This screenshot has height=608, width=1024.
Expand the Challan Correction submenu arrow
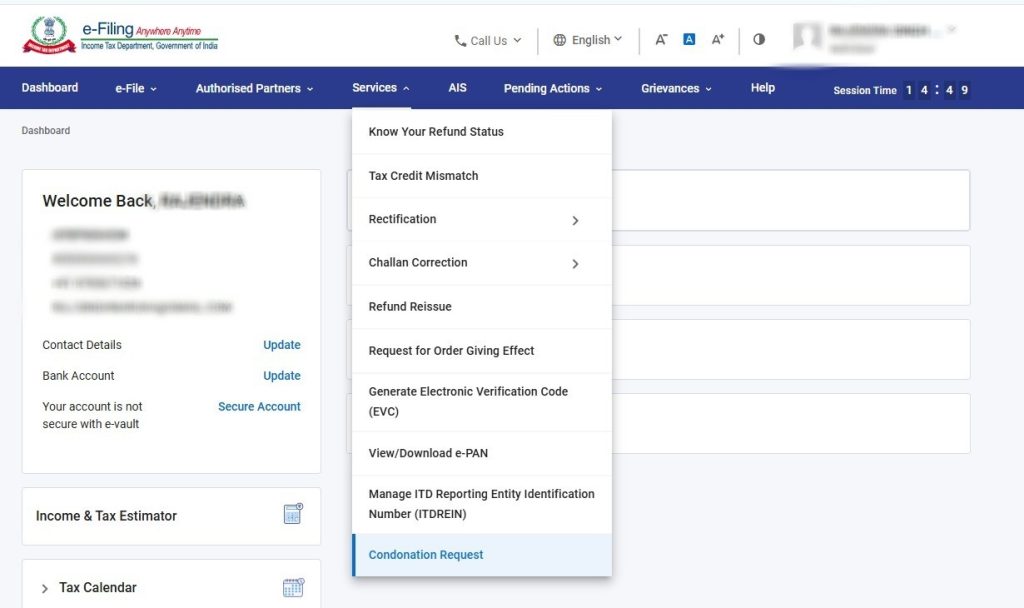coord(575,264)
